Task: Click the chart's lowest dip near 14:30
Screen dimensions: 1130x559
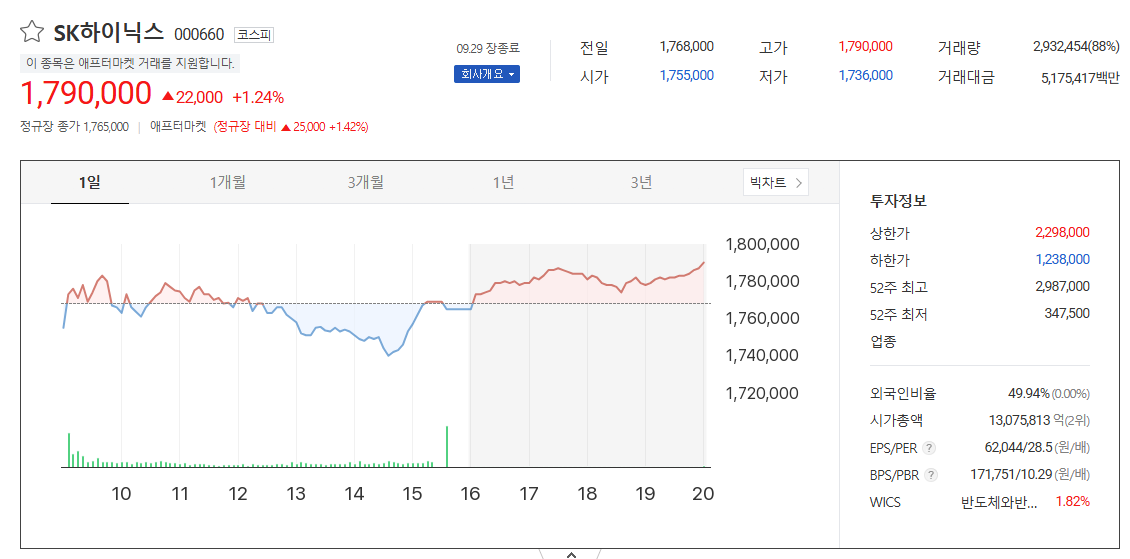Action: click(389, 354)
